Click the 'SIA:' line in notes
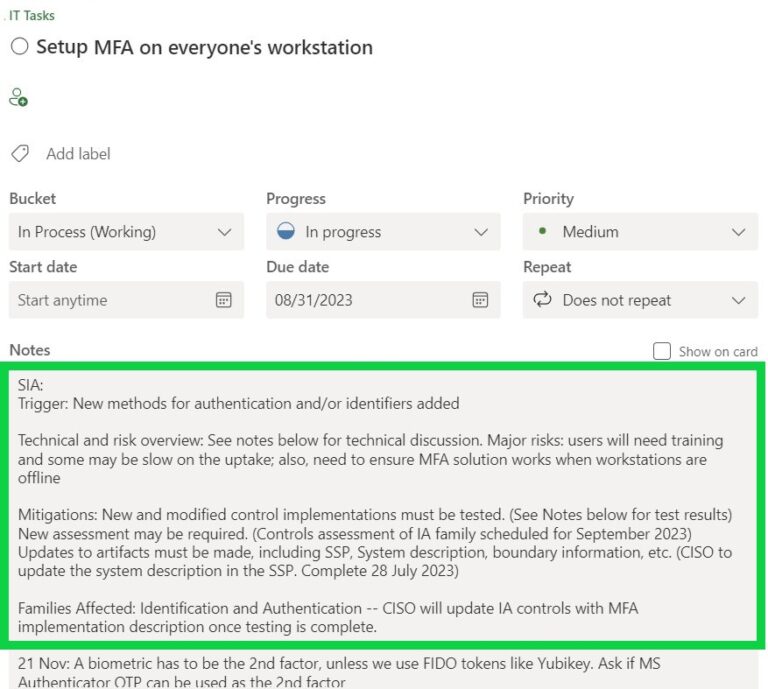The image size is (768, 689). pyautogui.click(x=30, y=385)
